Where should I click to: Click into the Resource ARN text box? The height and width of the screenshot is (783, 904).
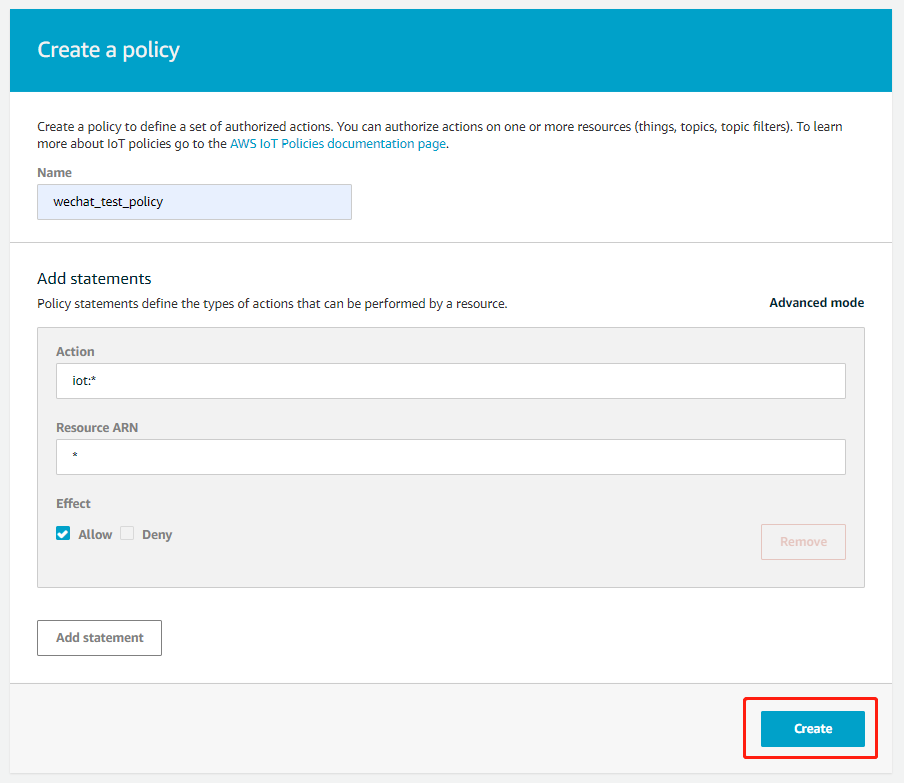(x=450, y=457)
